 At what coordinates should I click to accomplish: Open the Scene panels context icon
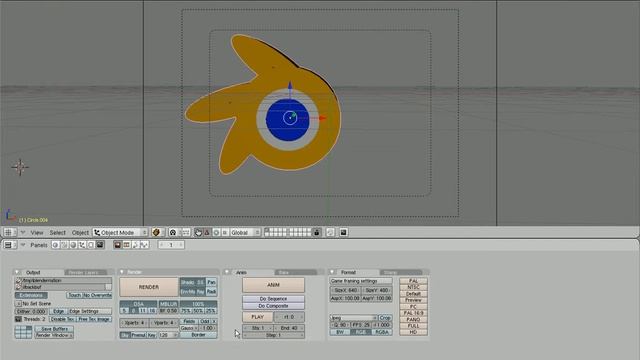click(x=100, y=245)
